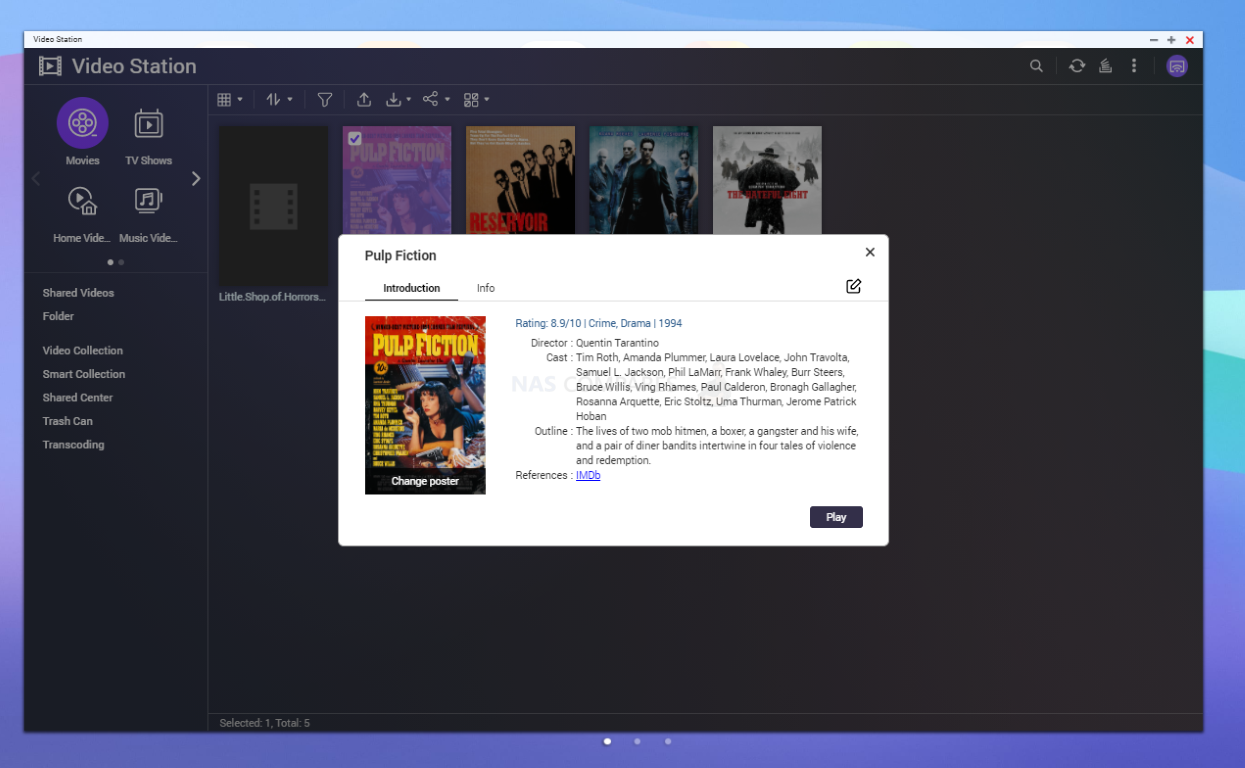Click Change poster on the poster
Viewport: 1245px width, 768px height.
coord(425,481)
